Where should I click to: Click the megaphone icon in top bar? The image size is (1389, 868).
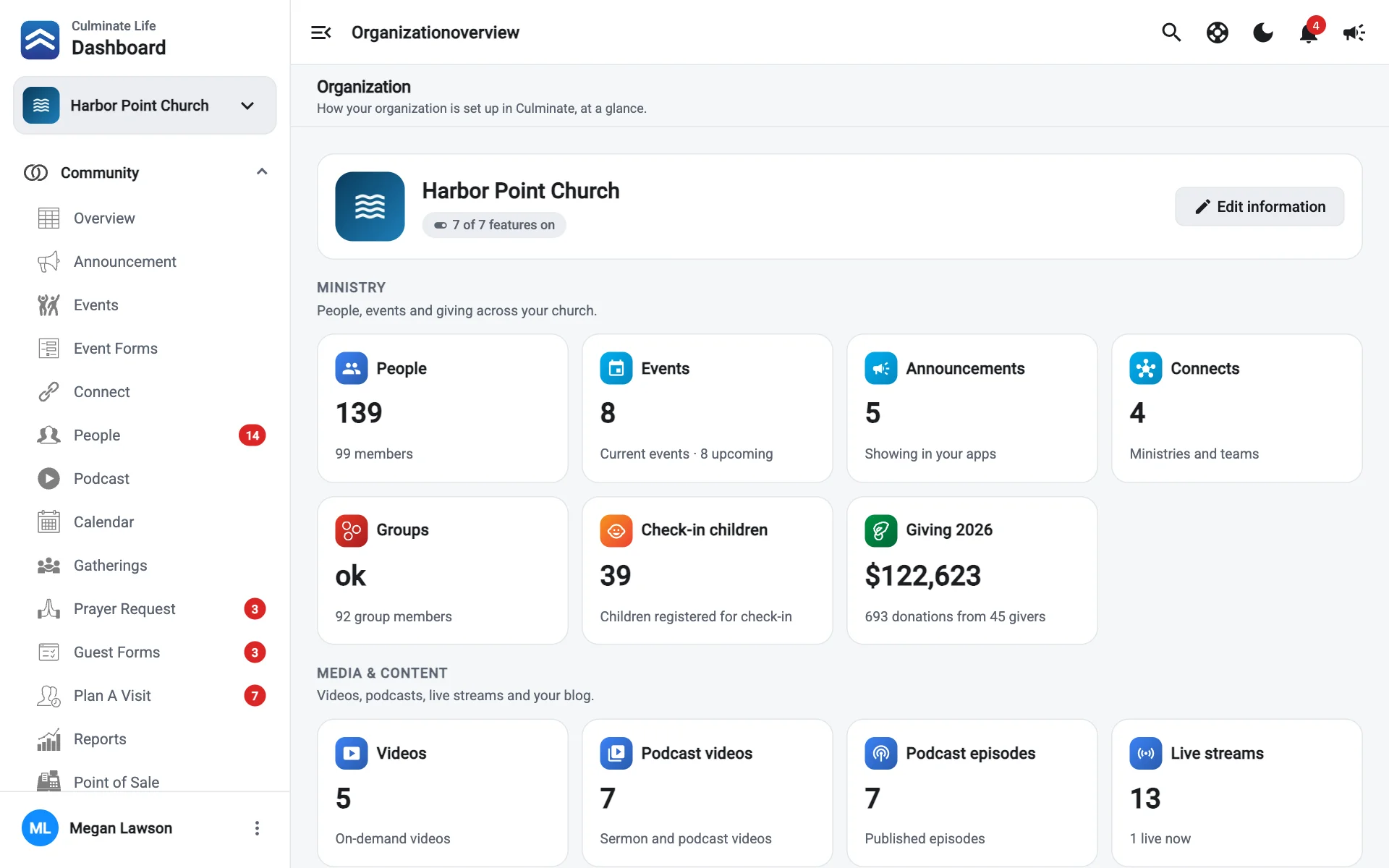click(x=1354, y=33)
